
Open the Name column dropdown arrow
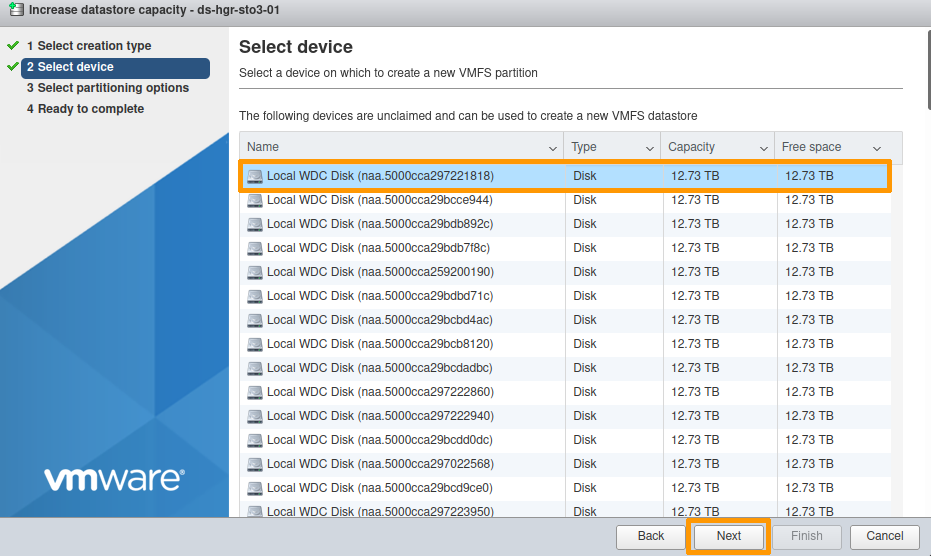pos(553,148)
